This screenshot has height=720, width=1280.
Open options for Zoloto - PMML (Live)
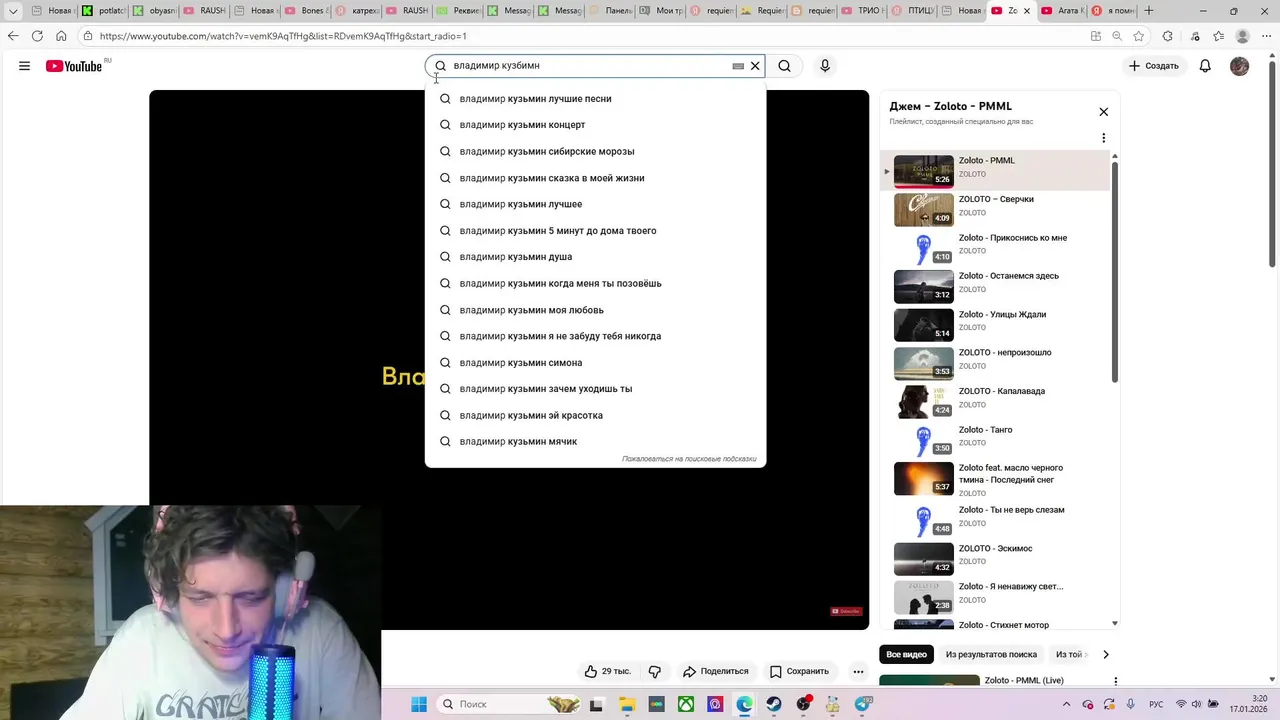coord(1115,681)
